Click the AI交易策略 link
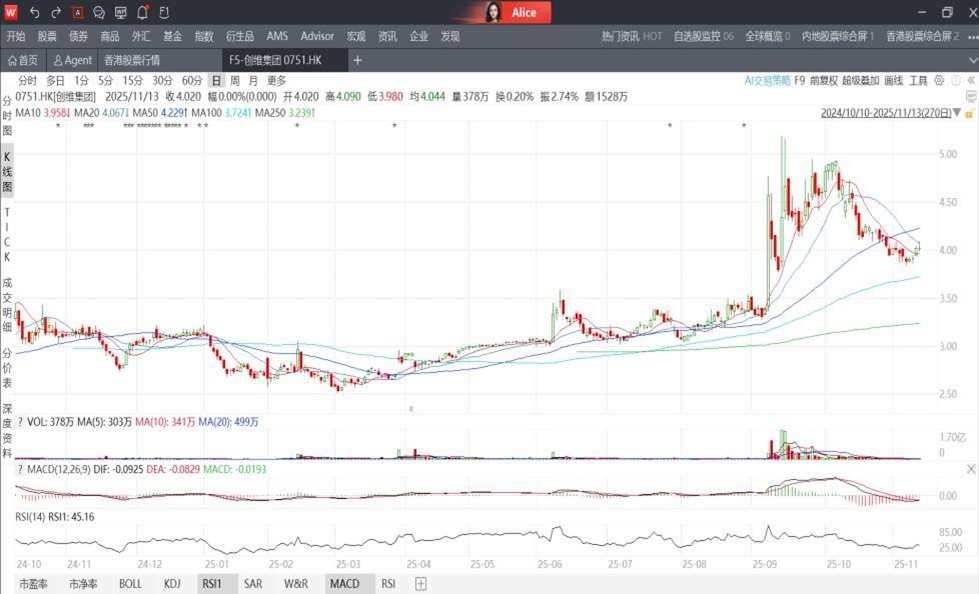Image resolution: width=979 pixels, height=594 pixels. pyautogui.click(x=767, y=81)
